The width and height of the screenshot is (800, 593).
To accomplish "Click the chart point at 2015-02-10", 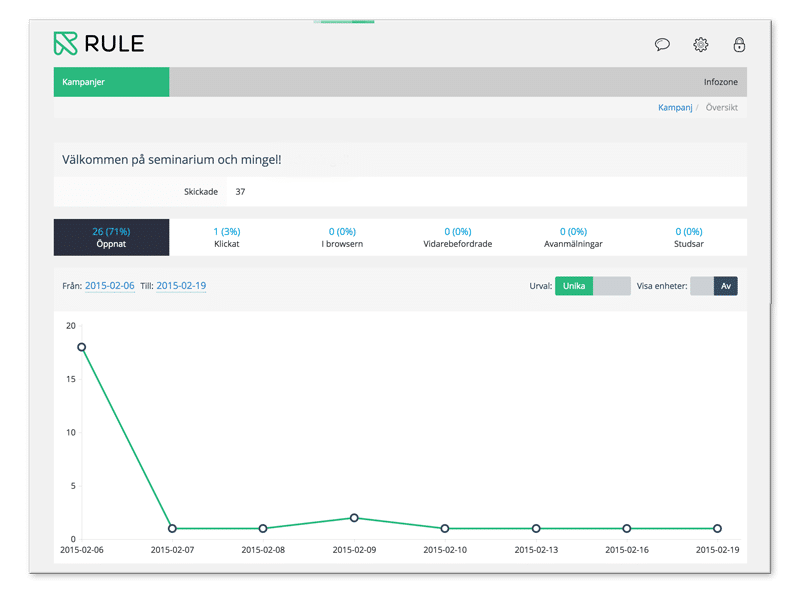I will pos(445,528).
